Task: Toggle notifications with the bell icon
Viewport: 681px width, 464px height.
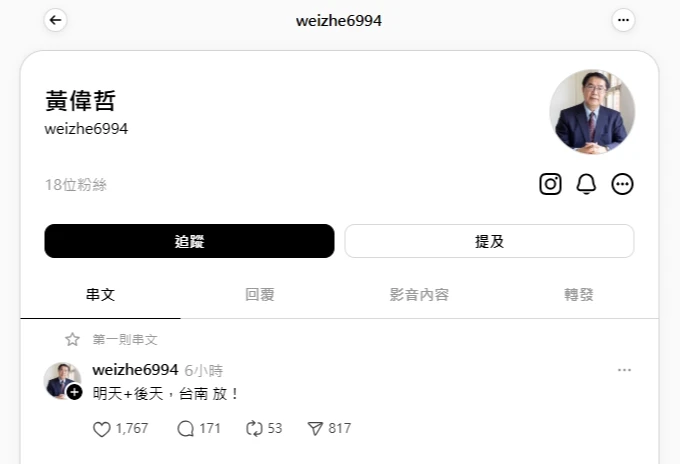Action: click(586, 184)
